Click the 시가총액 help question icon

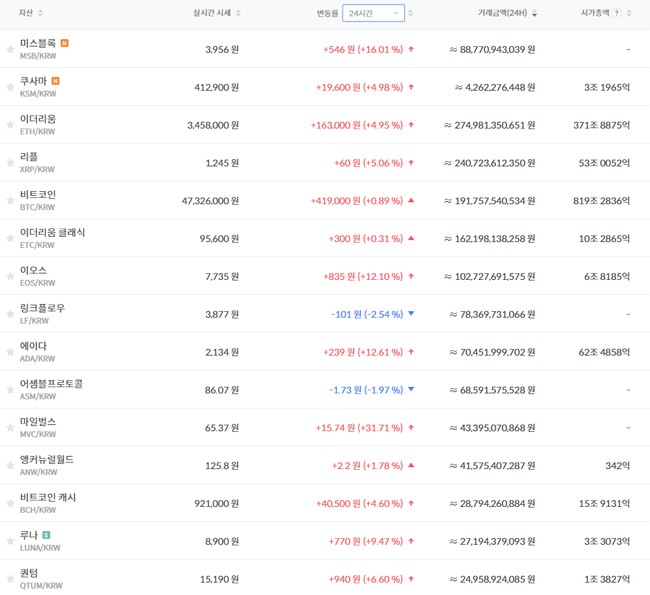pyautogui.click(x=616, y=13)
